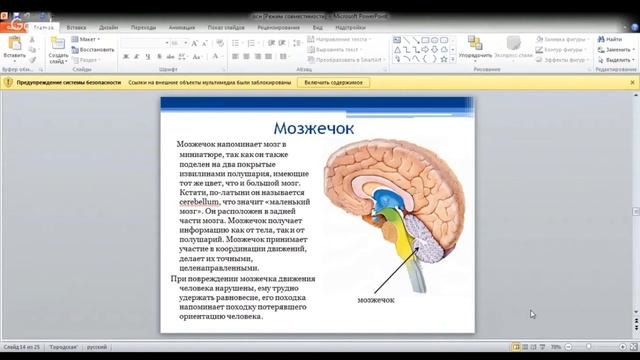The image size is (640, 360).
Task: Open the File tab orange button
Action: point(13,27)
